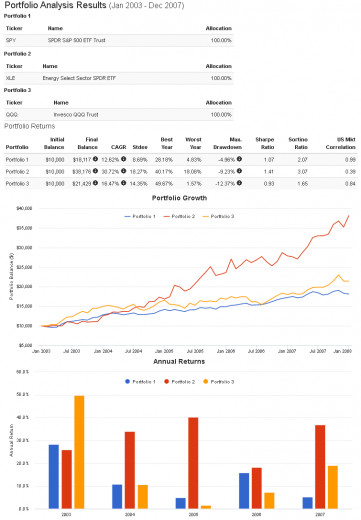The image size is (361, 520).
Task: Click info icon beside Portfolio 3 final balance
Action: click(x=95, y=183)
